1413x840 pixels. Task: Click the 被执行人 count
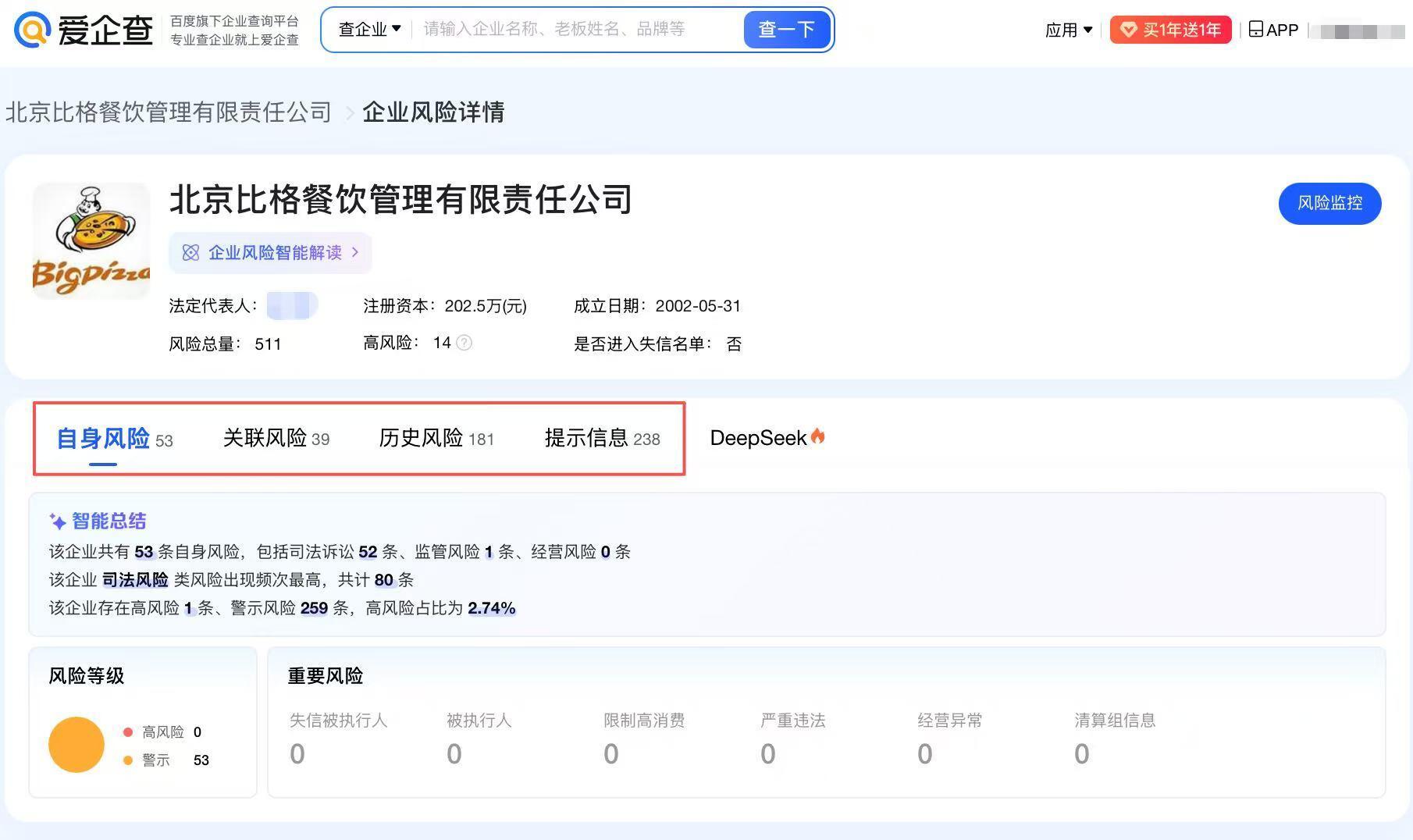[454, 754]
